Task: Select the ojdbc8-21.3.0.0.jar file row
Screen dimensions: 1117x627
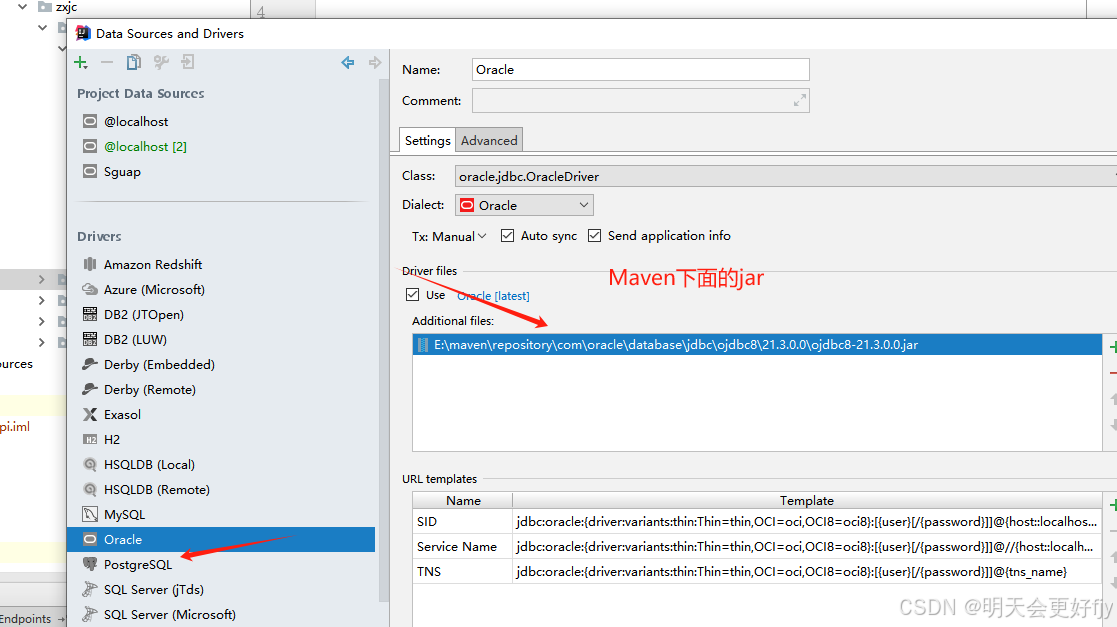Action: (757, 345)
